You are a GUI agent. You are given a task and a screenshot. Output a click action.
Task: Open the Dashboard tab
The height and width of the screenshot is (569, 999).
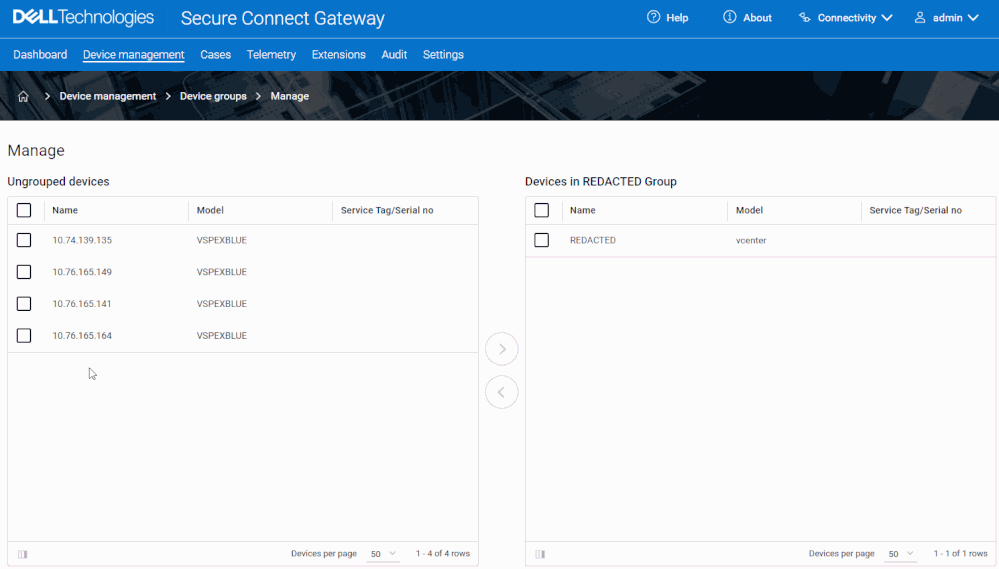40,55
